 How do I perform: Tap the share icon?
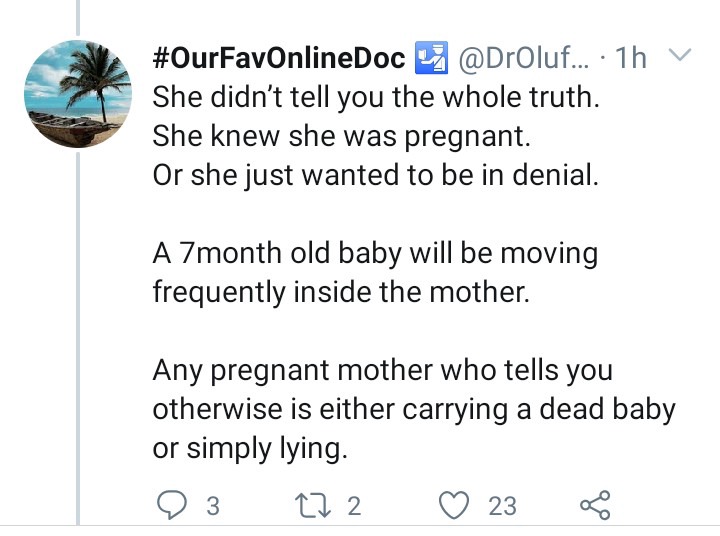click(595, 505)
